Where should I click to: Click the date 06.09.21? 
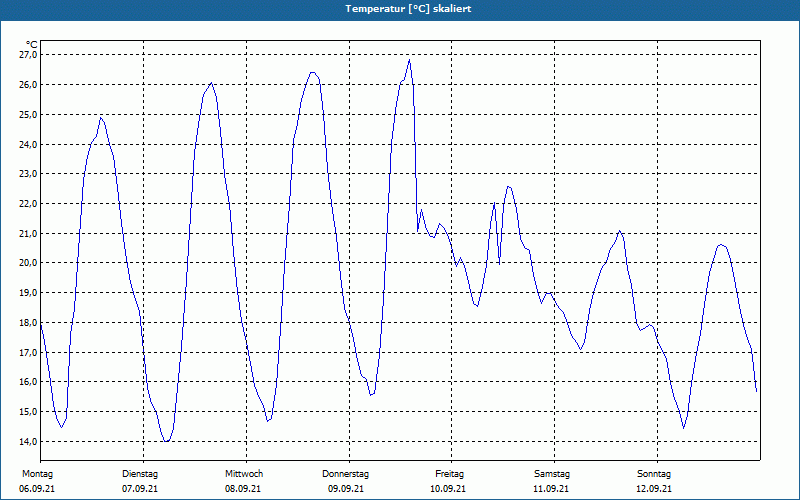click(37, 489)
